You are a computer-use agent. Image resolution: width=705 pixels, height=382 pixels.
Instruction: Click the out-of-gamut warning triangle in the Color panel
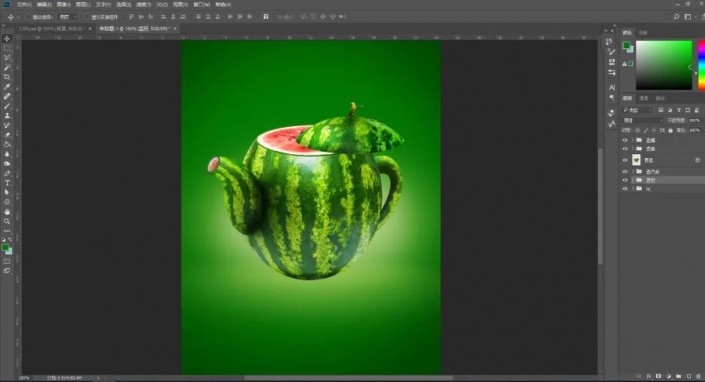(624, 64)
